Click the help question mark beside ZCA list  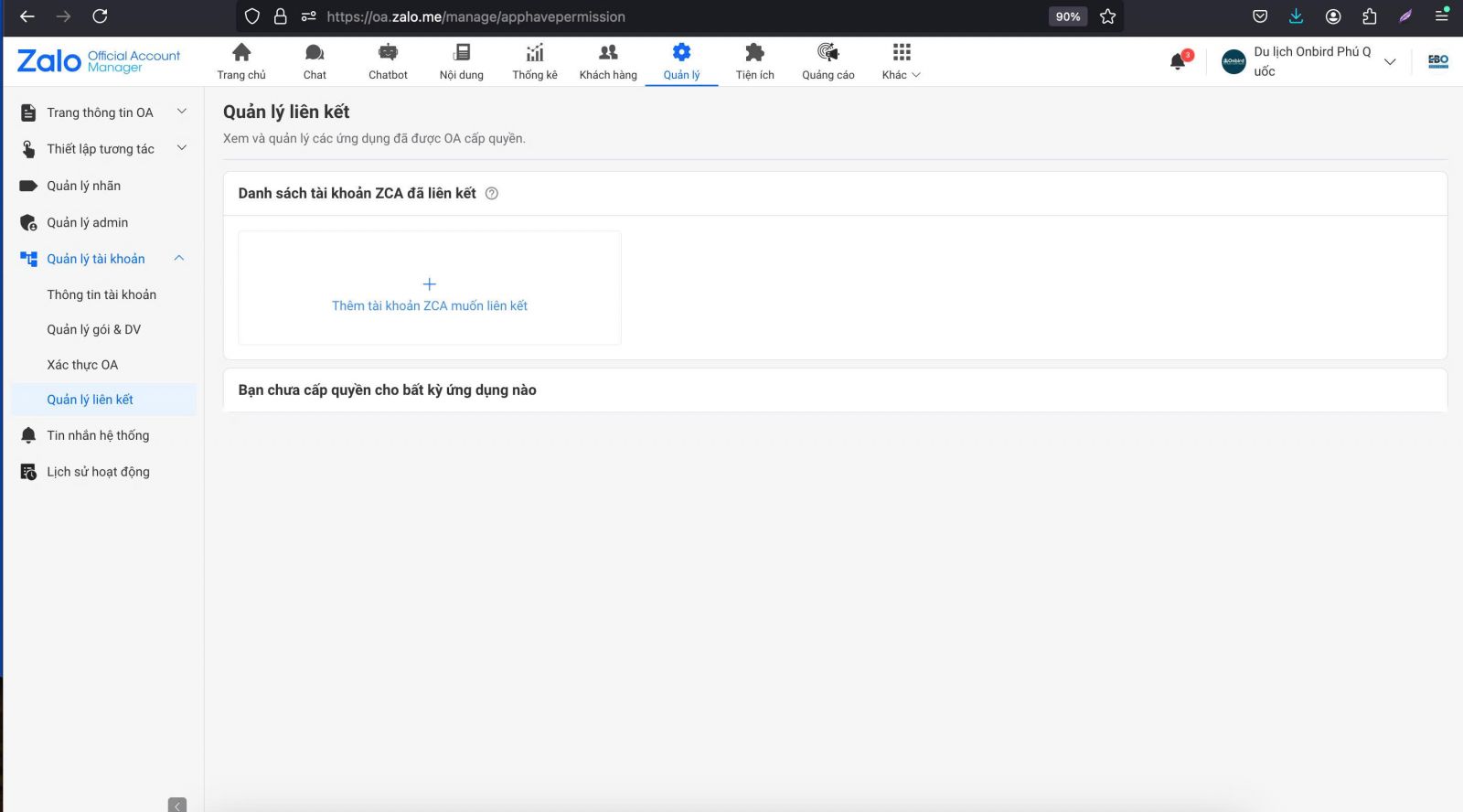click(x=492, y=194)
